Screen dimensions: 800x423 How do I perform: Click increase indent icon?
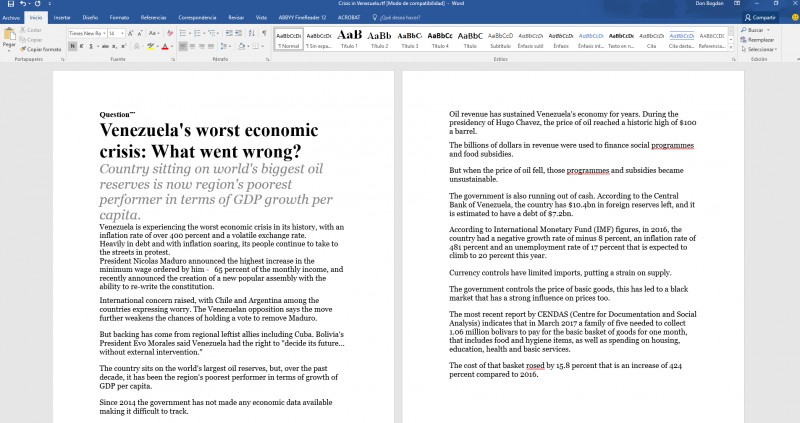[x=239, y=33]
